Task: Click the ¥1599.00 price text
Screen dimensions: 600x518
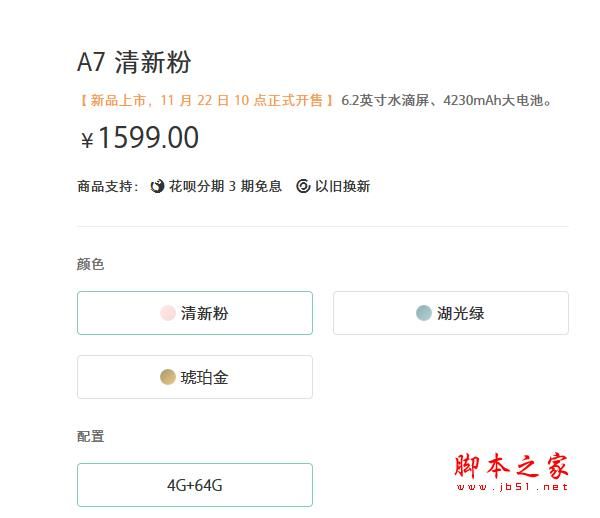Action: pyautogui.click(x=140, y=138)
